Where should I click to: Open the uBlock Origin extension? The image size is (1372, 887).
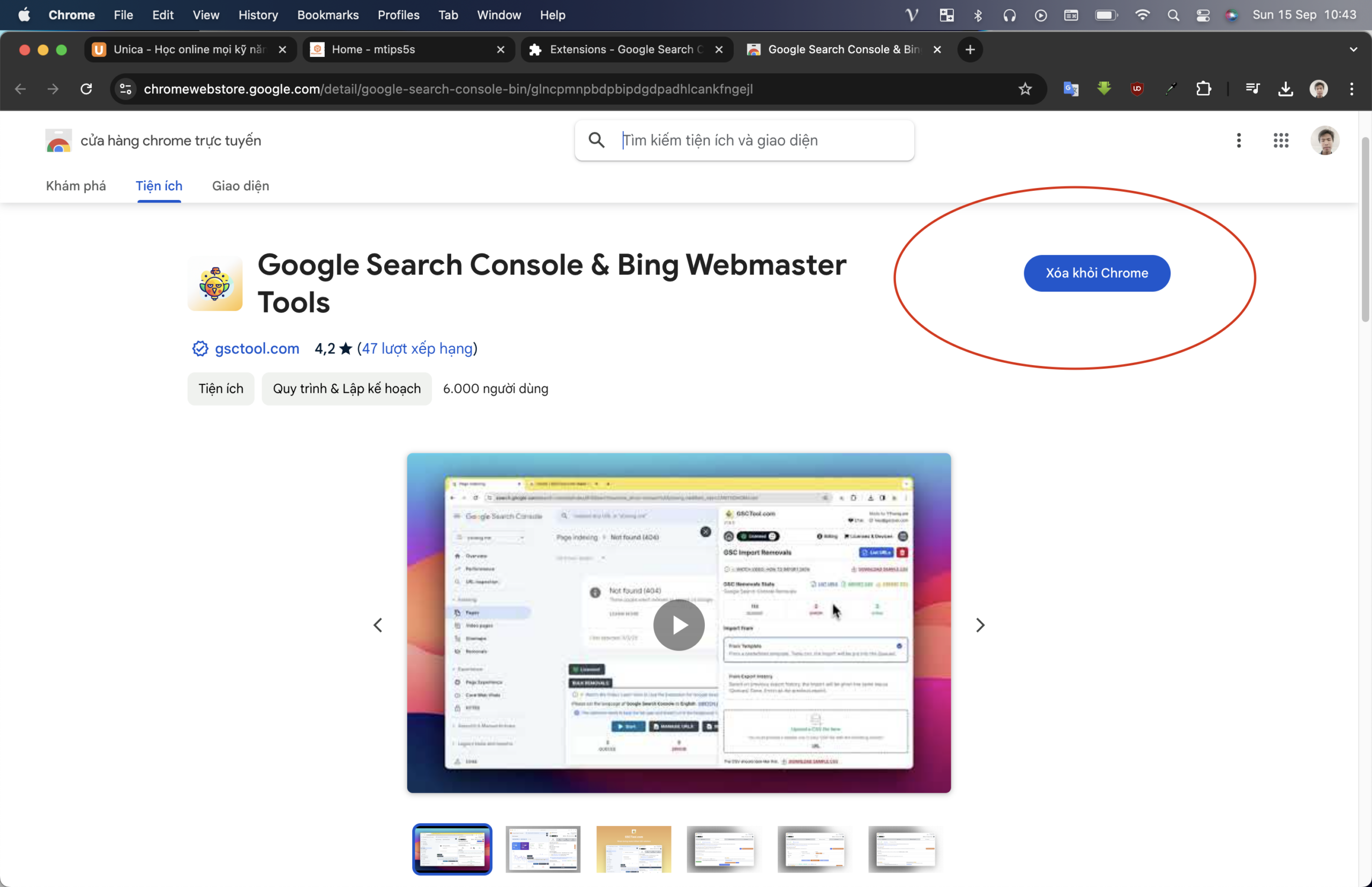coord(1137,89)
